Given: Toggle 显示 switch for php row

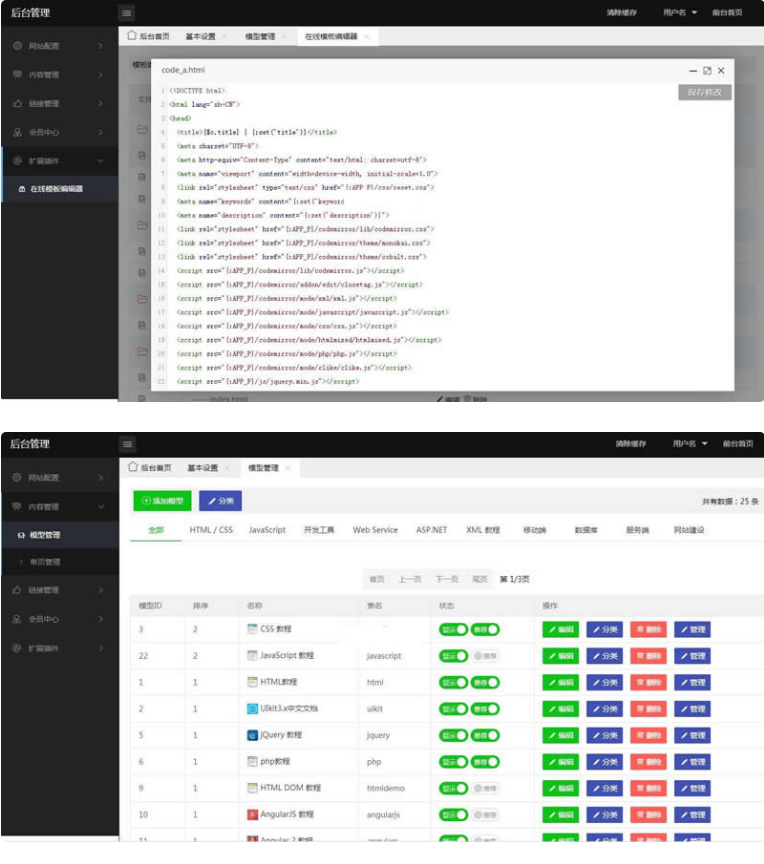Looking at the screenshot, I should click(453, 762).
